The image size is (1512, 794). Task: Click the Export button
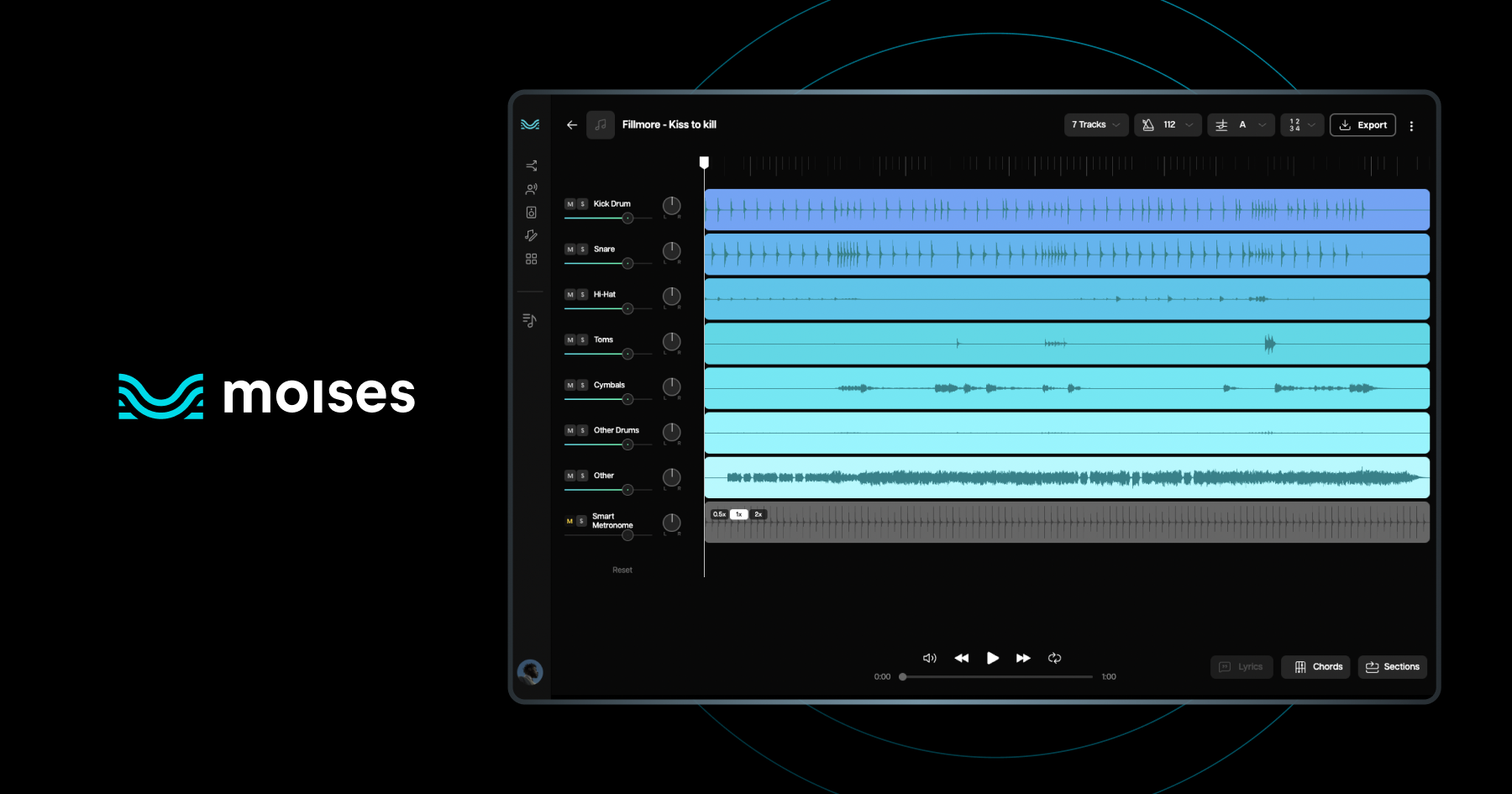1362,124
